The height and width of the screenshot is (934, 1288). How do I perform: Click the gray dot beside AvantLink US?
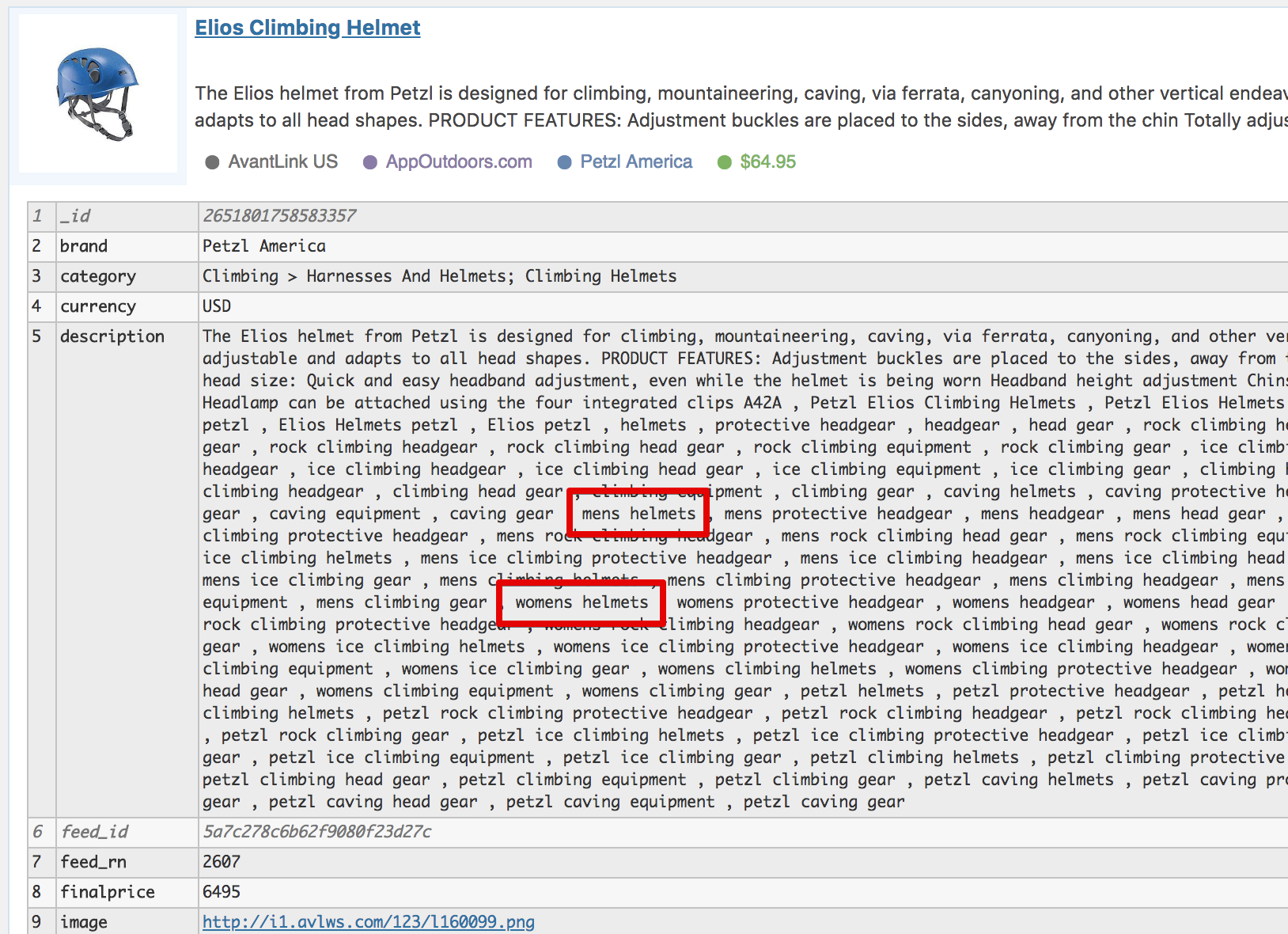[x=212, y=162]
